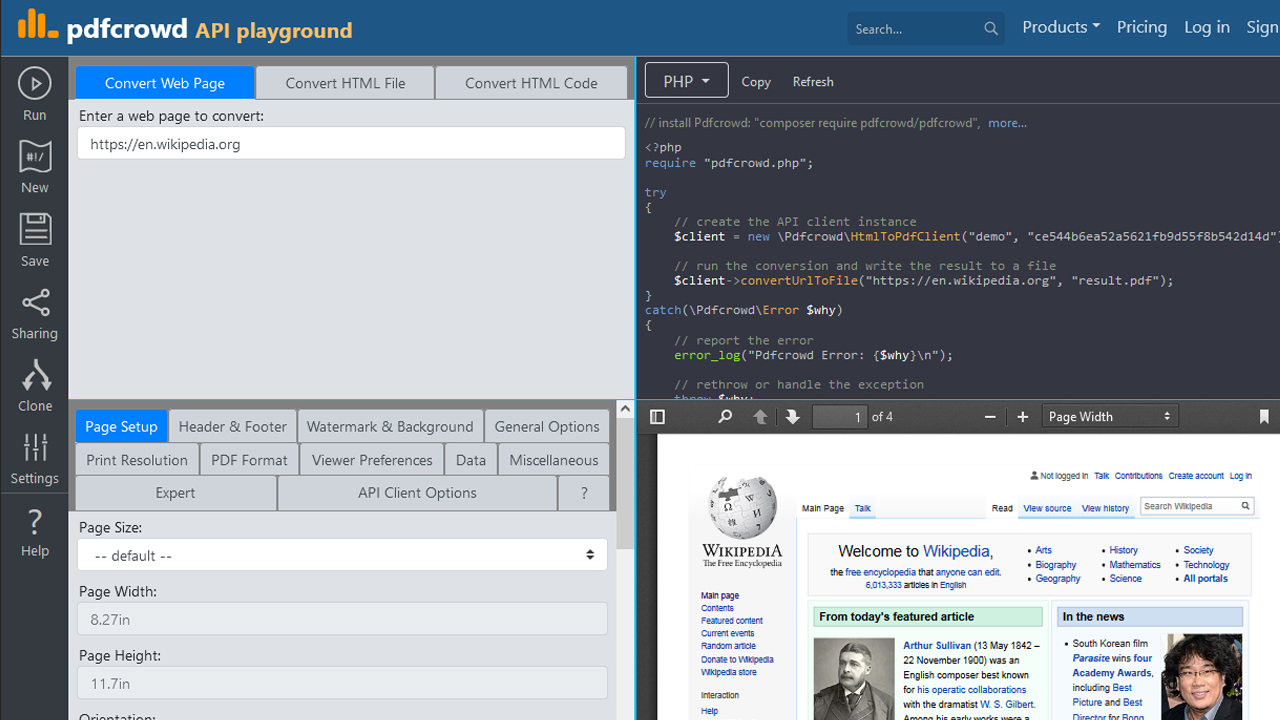
Task: Open the Print Resolution tab
Action: (137, 460)
